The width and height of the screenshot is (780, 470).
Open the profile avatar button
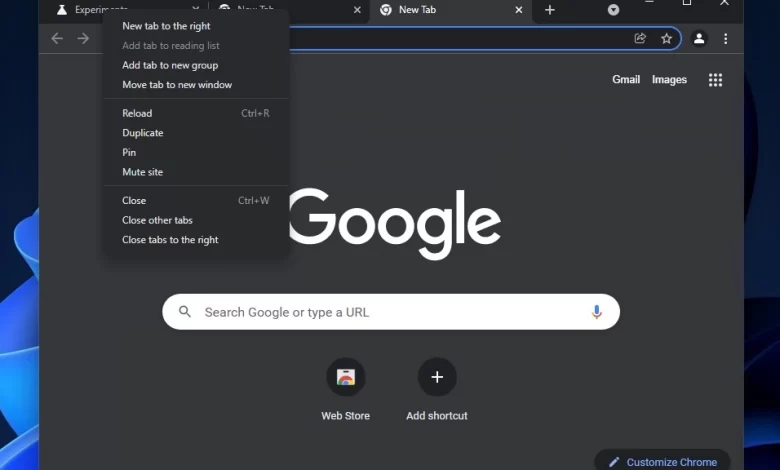pos(699,38)
